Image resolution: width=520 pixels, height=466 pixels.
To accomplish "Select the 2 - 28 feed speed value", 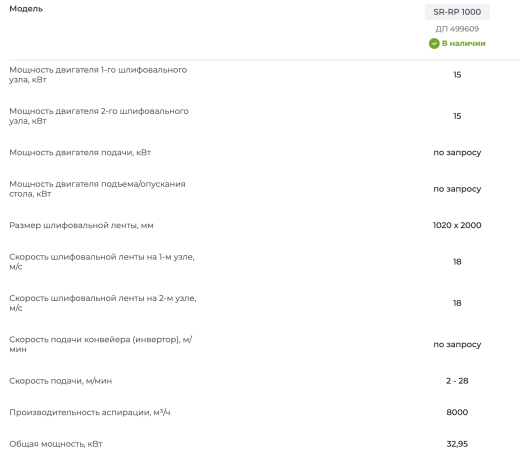I will pyautogui.click(x=457, y=381).
